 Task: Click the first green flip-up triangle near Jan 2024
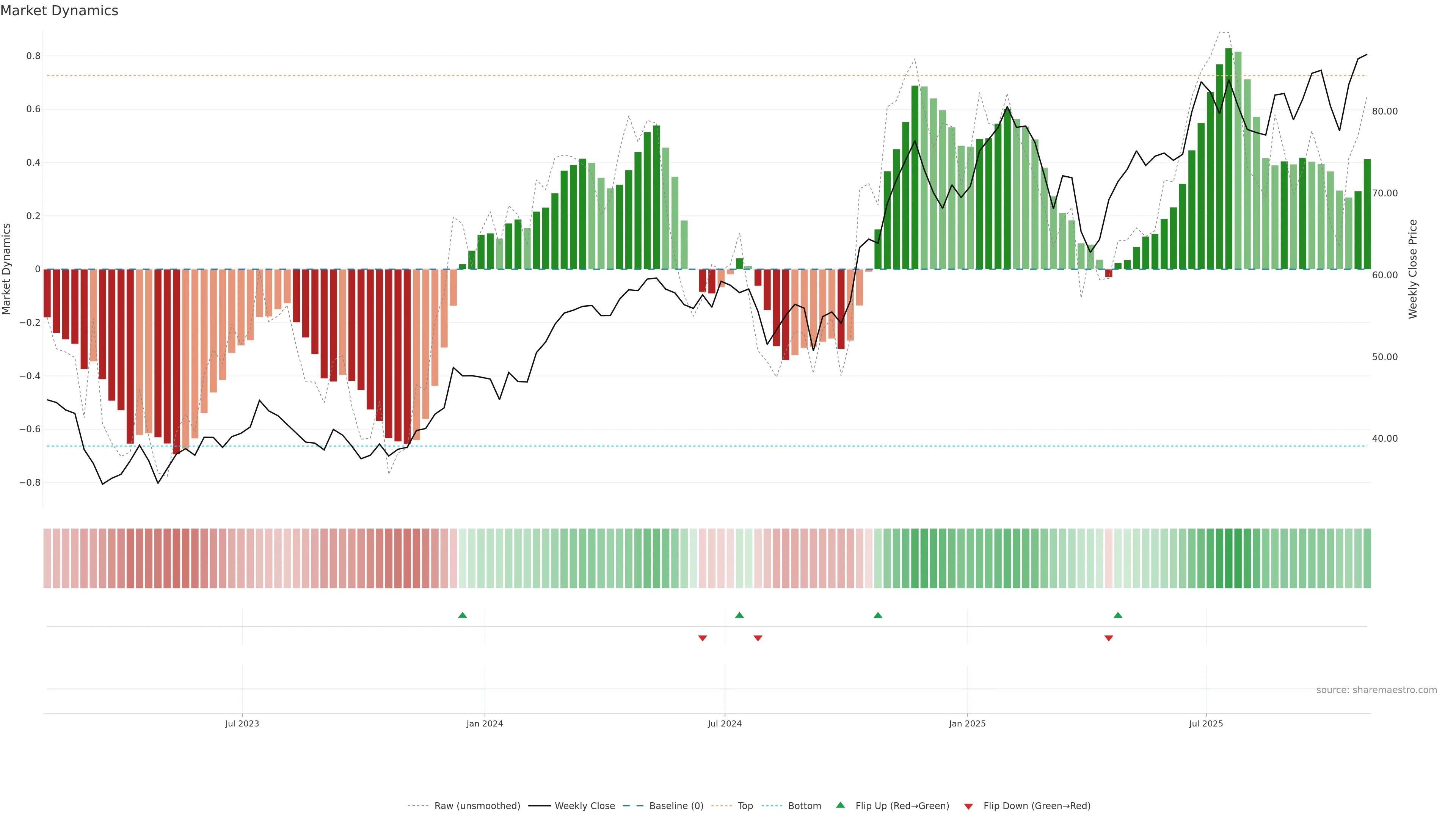pos(462,615)
